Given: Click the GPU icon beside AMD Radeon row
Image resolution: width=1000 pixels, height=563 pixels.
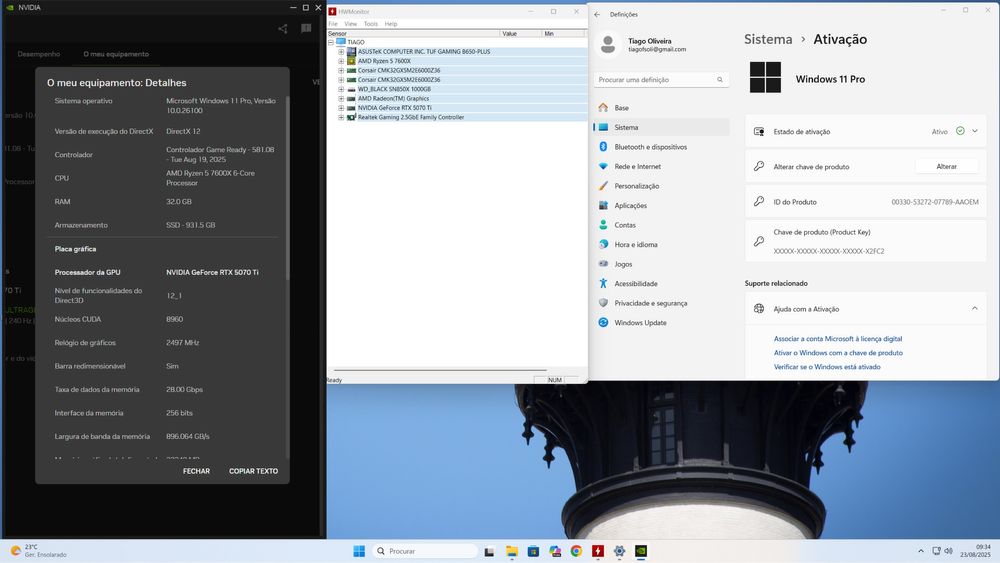Looking at the screenshot, I should pyautogui.click(x=351, y=99).
